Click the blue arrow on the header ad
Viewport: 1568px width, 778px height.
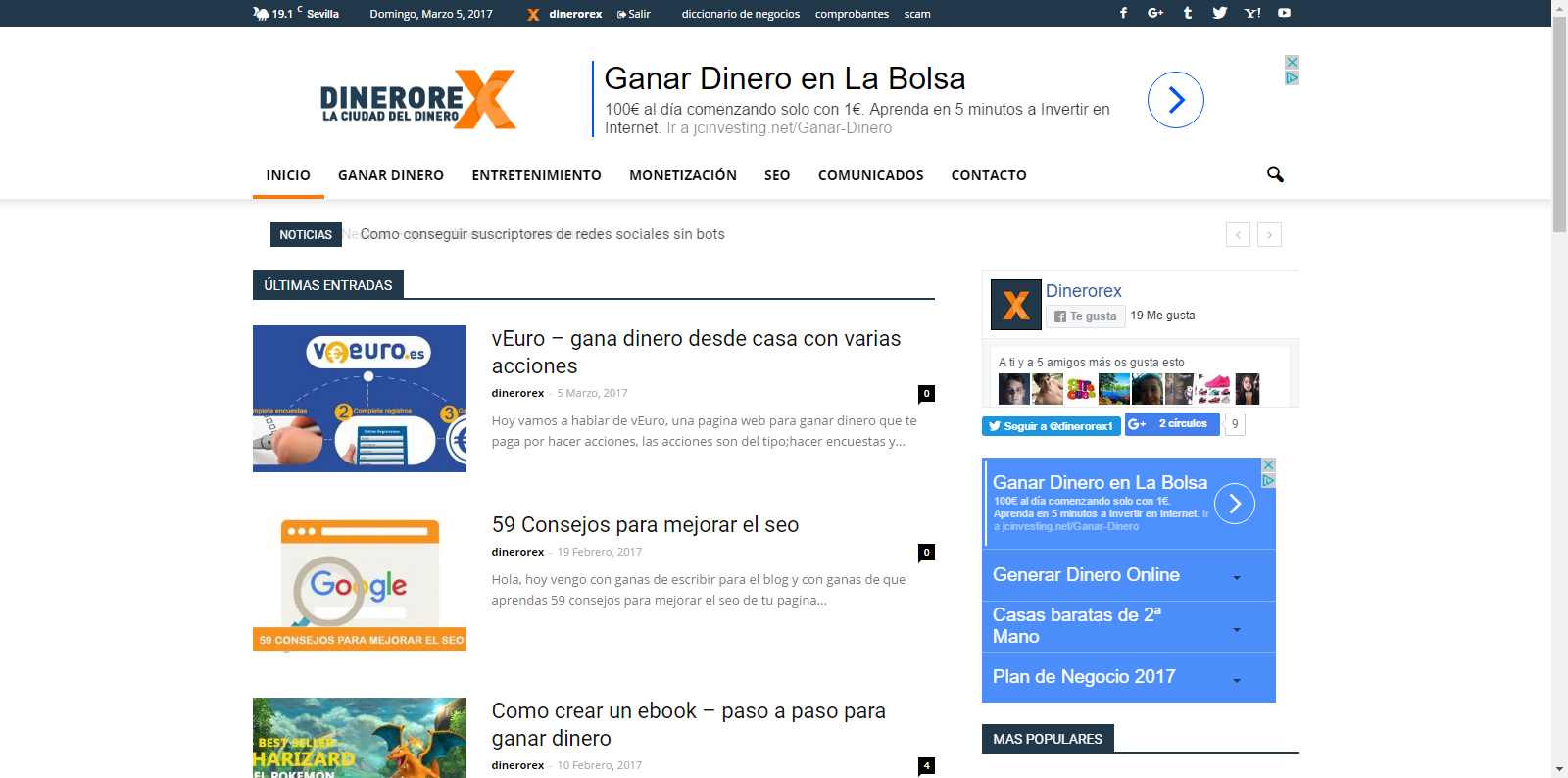[1176, 100]
